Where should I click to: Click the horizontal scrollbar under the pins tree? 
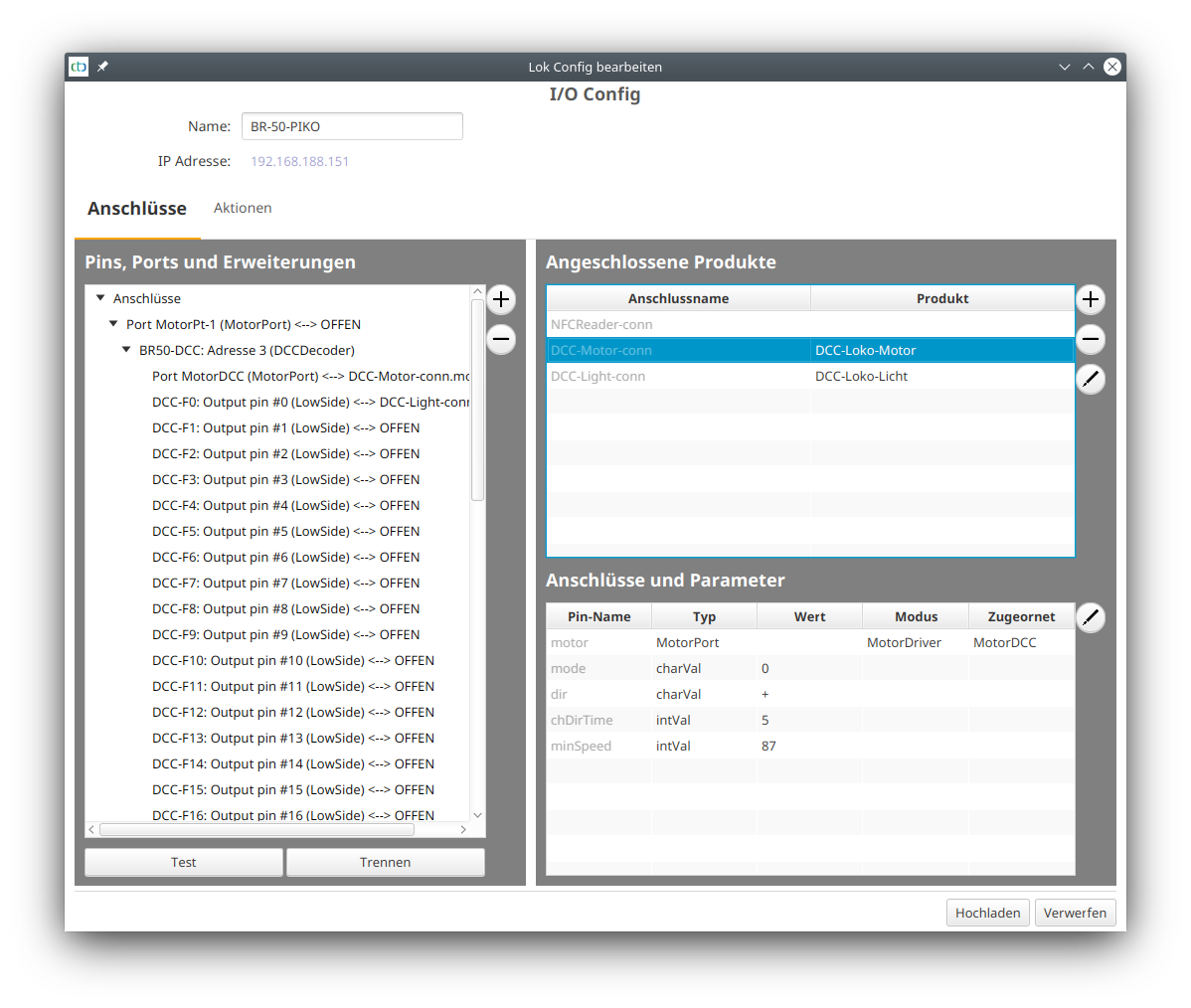(x=256, y=829)
